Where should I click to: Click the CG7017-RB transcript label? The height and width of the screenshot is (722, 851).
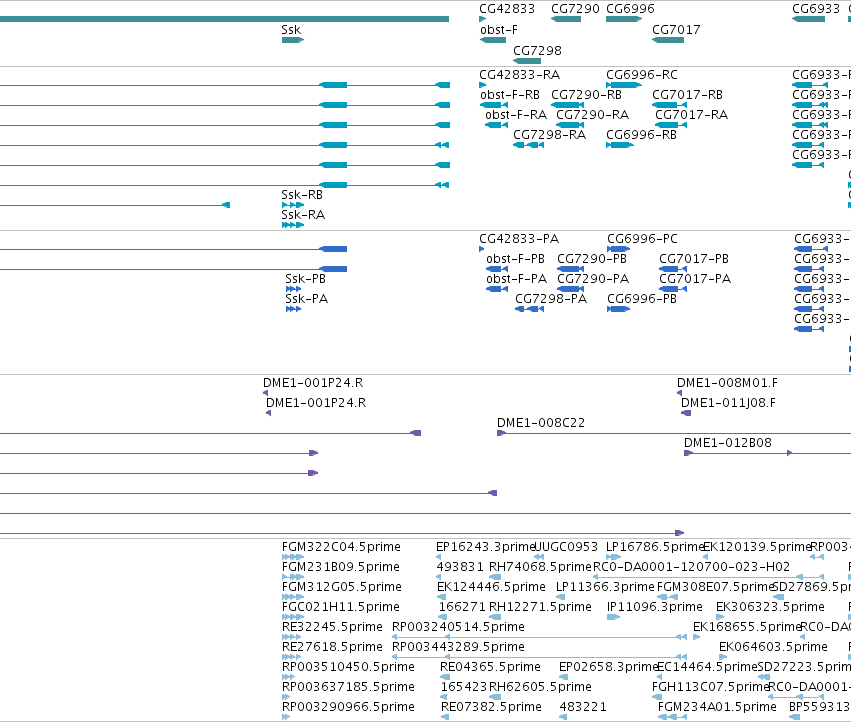pos(687,95)
